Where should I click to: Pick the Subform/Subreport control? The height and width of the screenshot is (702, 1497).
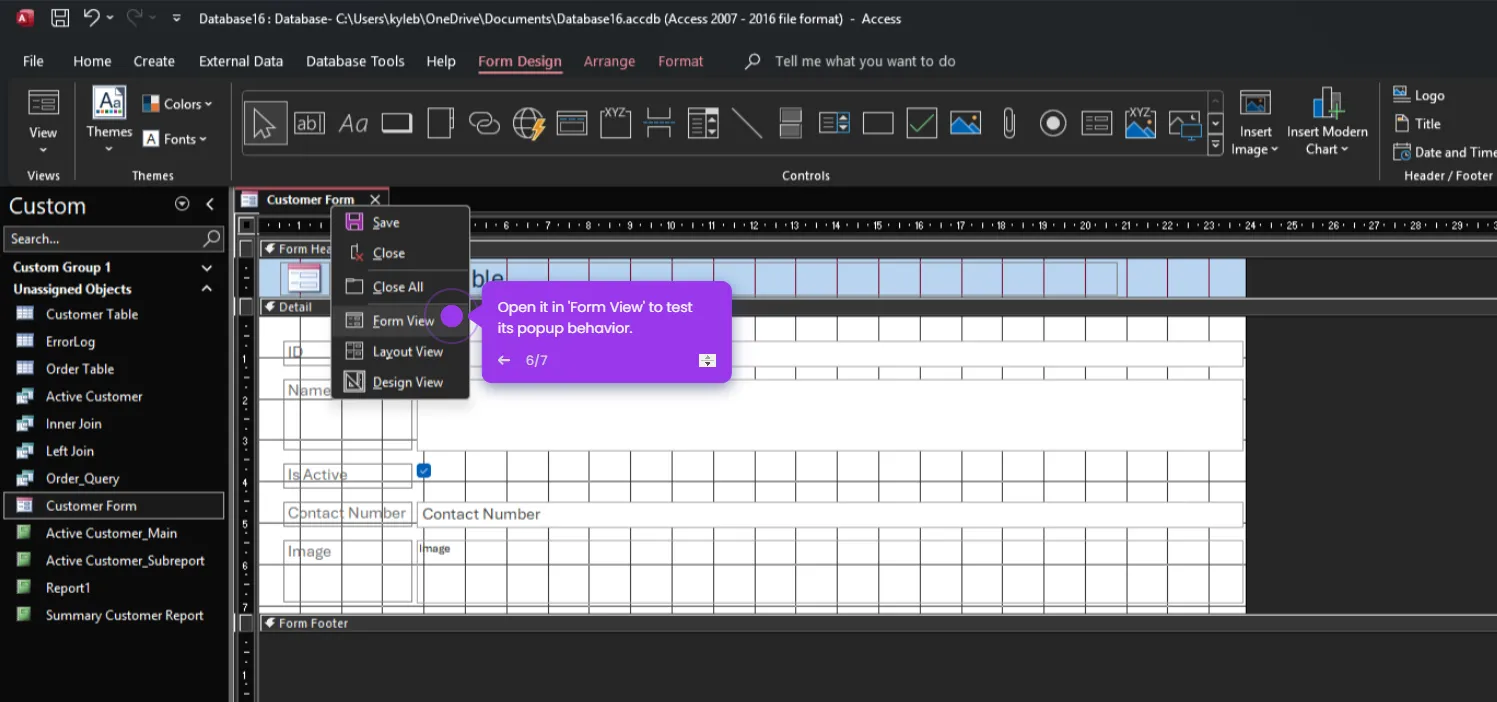[x=1097, y=123]
